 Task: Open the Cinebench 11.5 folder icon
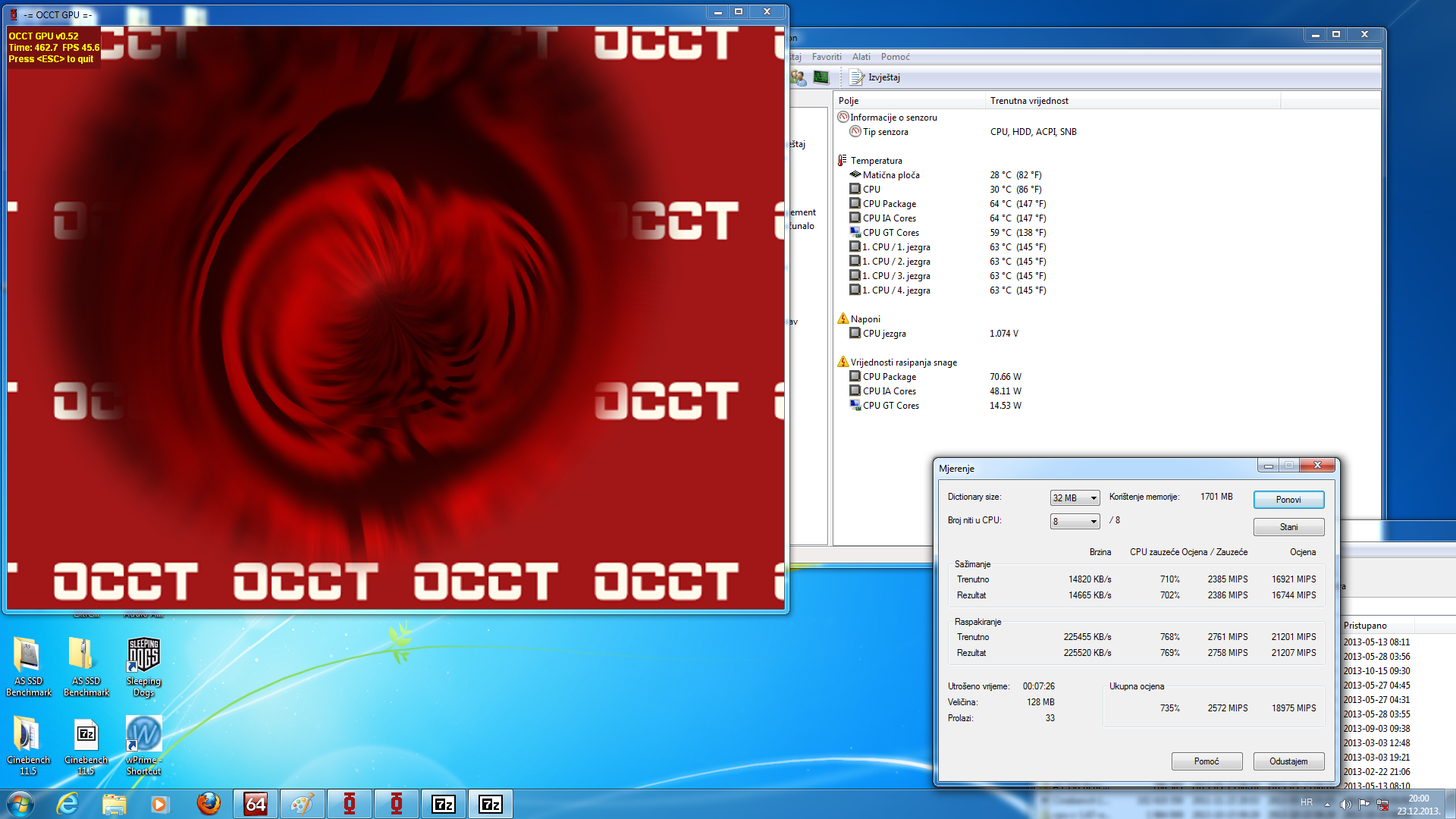pos(28,746)
